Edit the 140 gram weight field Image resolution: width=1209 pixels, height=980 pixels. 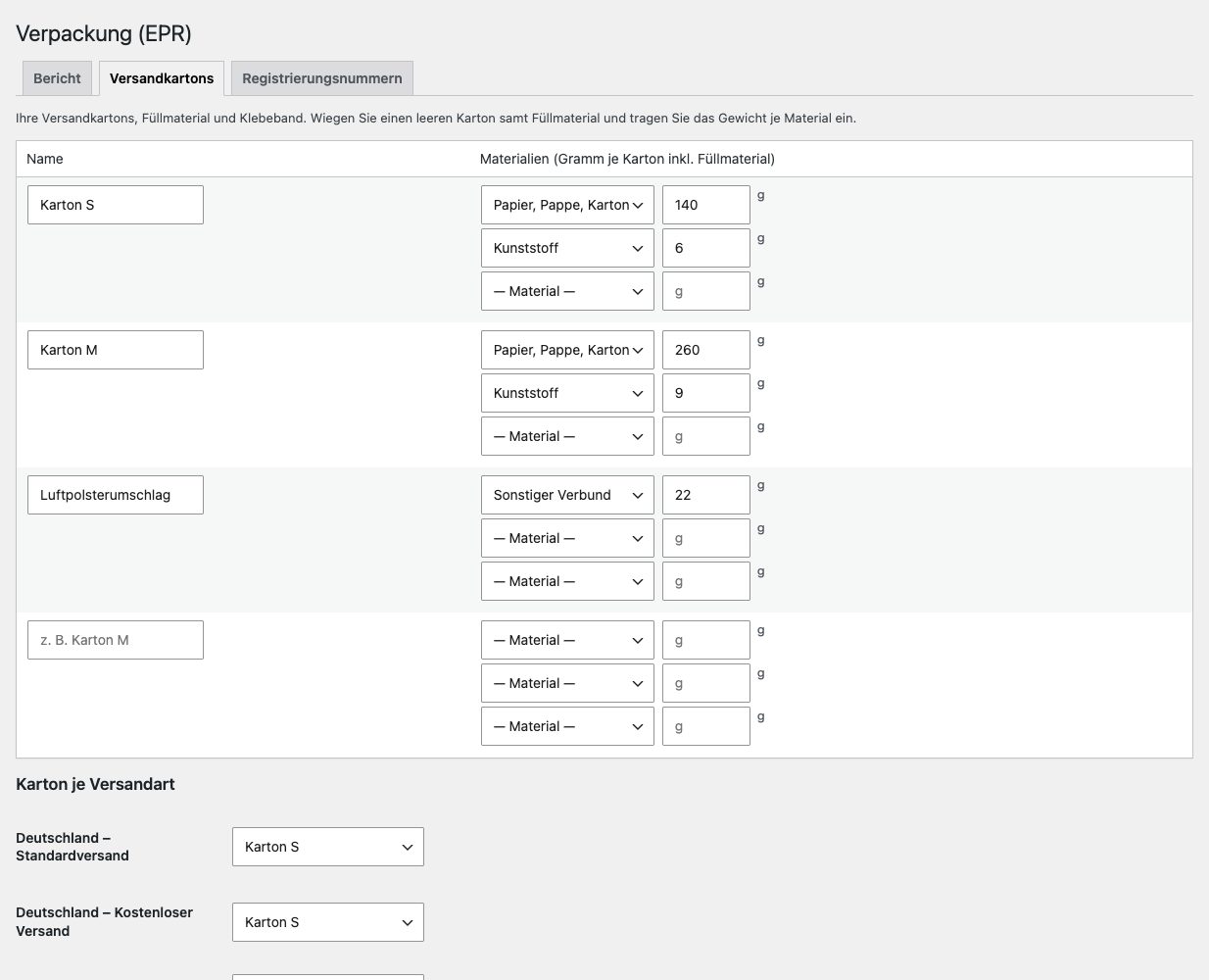pos(706,205)
